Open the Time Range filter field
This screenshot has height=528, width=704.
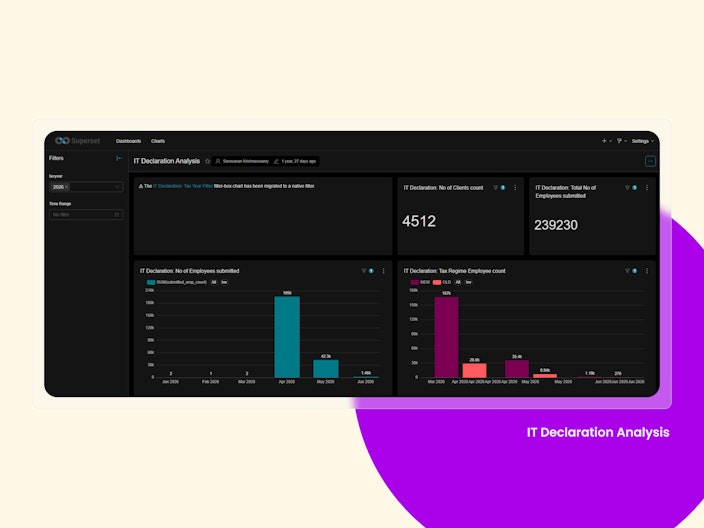click(x=86, y=215)
